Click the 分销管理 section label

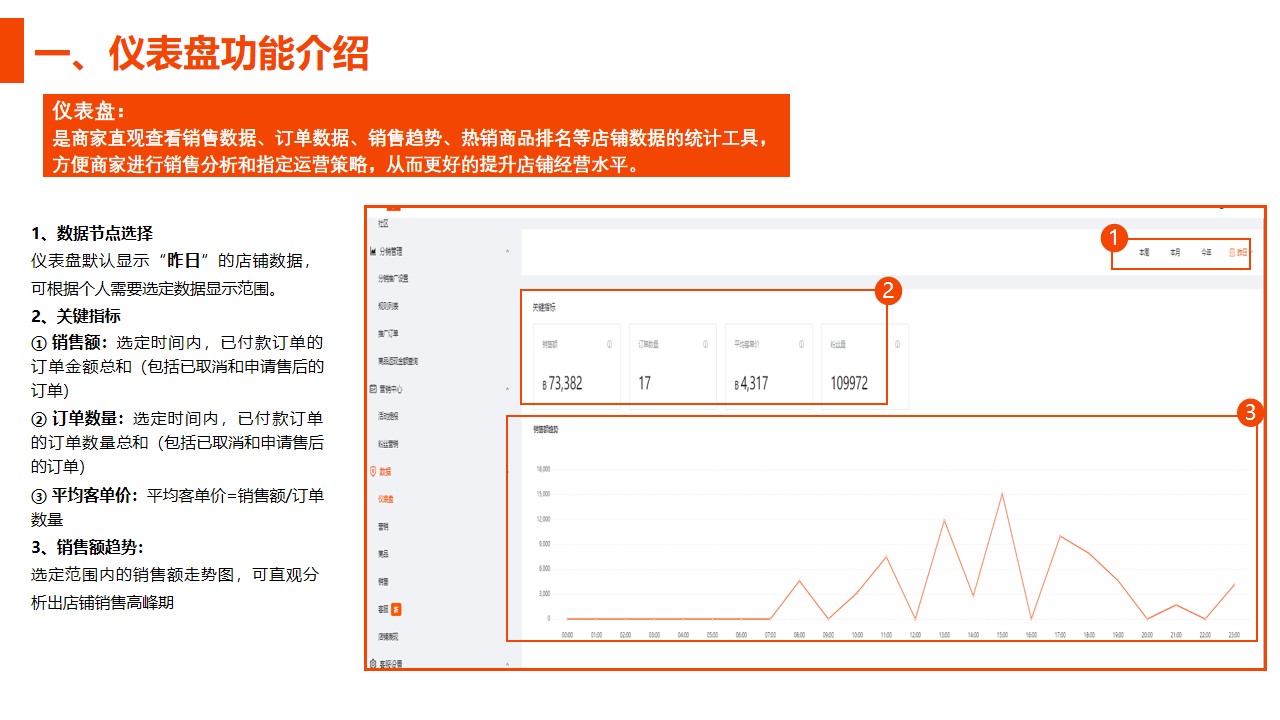[x=390, y=251]
